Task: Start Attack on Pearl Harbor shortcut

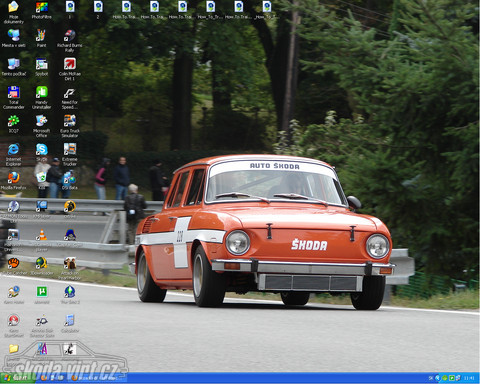Action: [x=69, y=263]
